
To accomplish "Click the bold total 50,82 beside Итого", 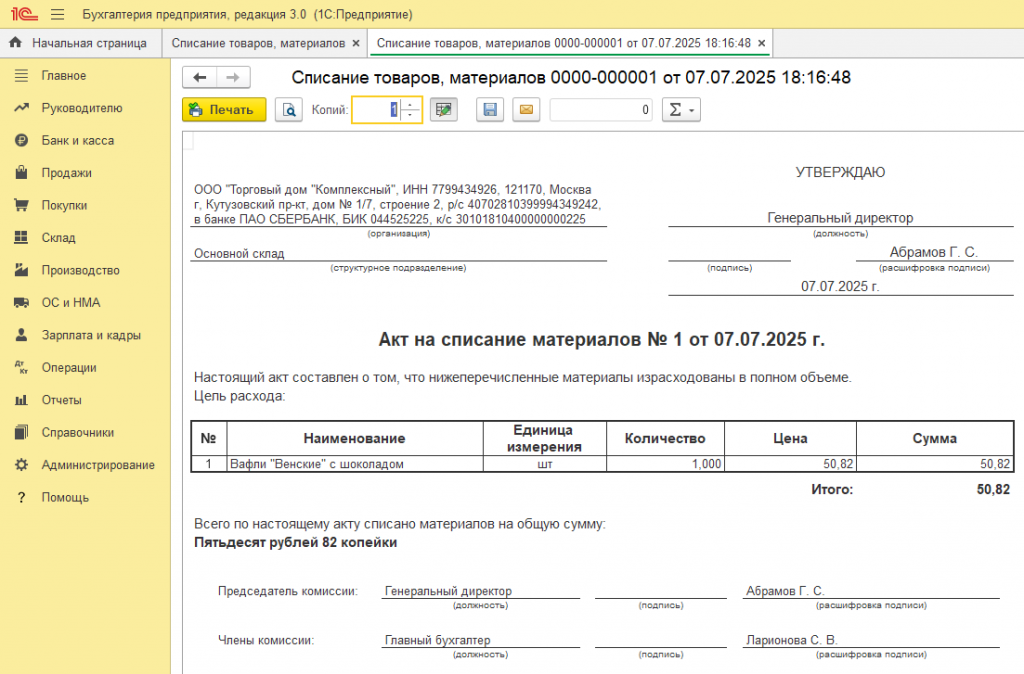I will (x=993, y=489).
